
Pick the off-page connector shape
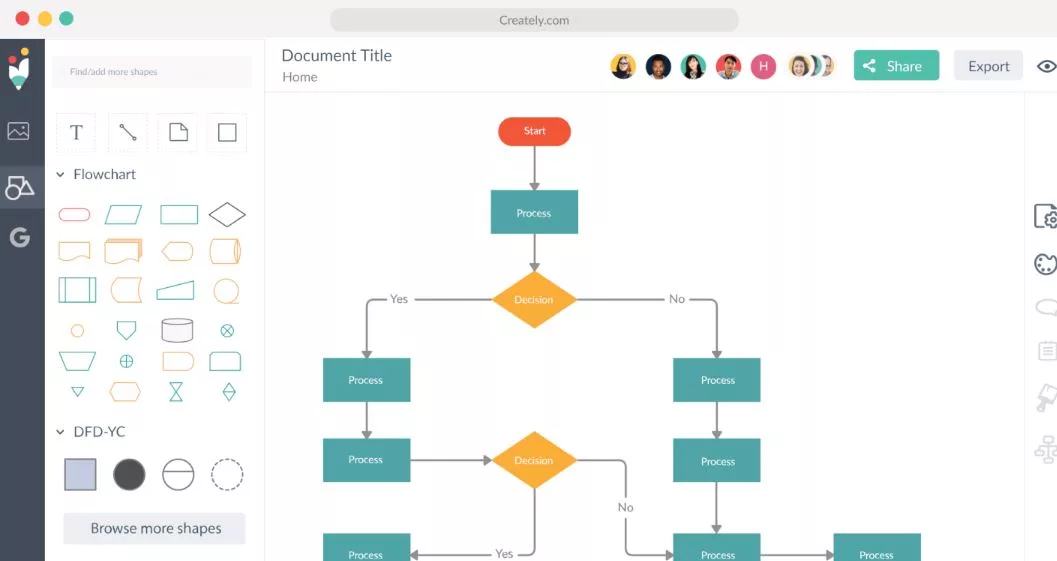point(126,330)
